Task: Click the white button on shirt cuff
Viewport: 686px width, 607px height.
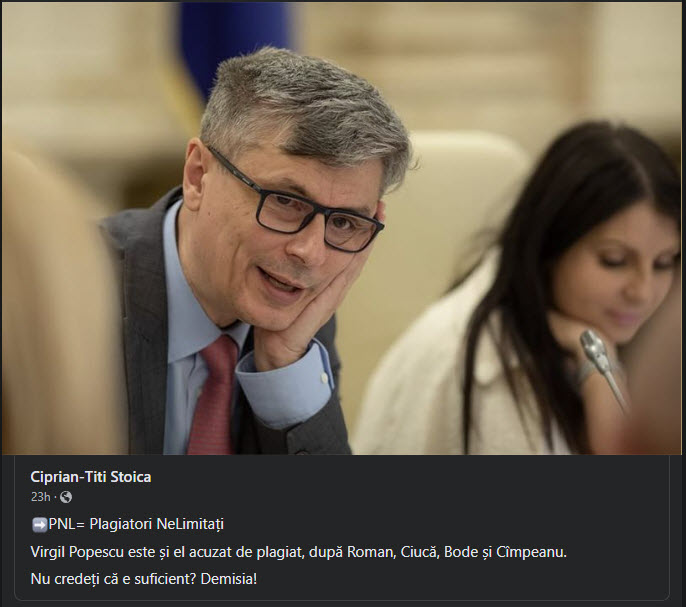Action: [324, 377]
